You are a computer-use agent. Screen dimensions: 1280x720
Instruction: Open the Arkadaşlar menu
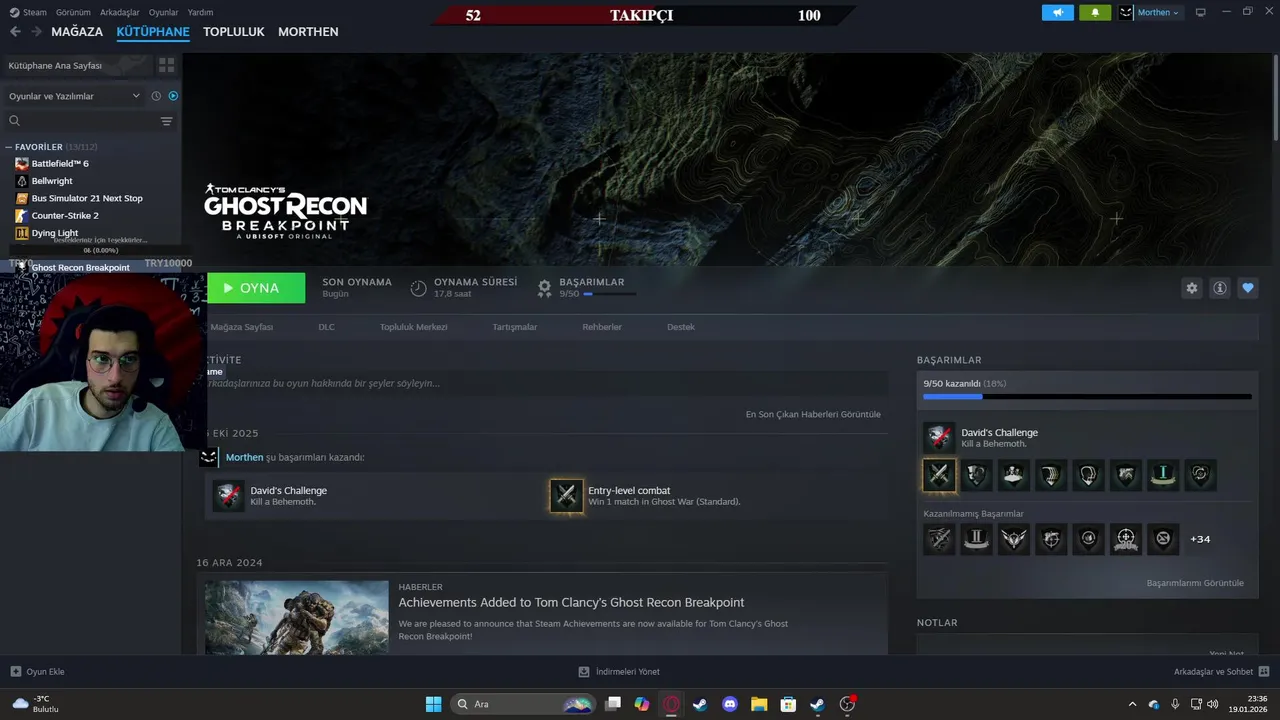(x=120, y=12)
